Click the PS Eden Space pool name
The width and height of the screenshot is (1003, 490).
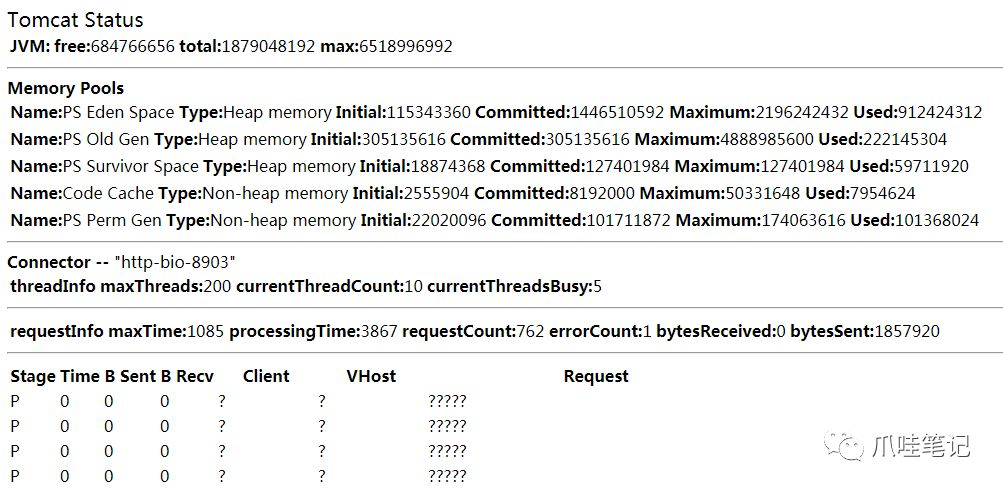pyautogui.click(x=118, y=112)
